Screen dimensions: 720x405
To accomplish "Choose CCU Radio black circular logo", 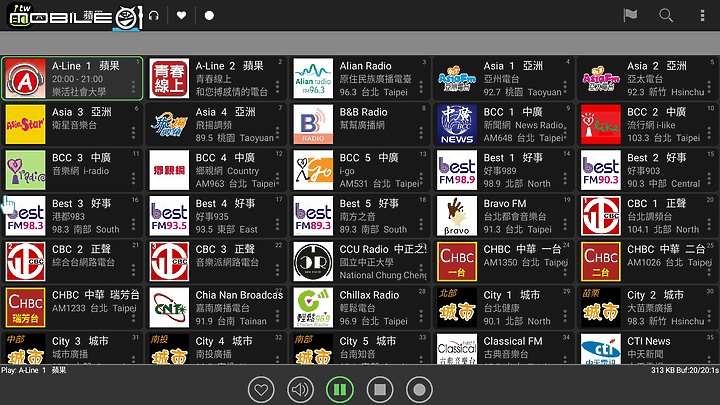I will pos(313,262).
